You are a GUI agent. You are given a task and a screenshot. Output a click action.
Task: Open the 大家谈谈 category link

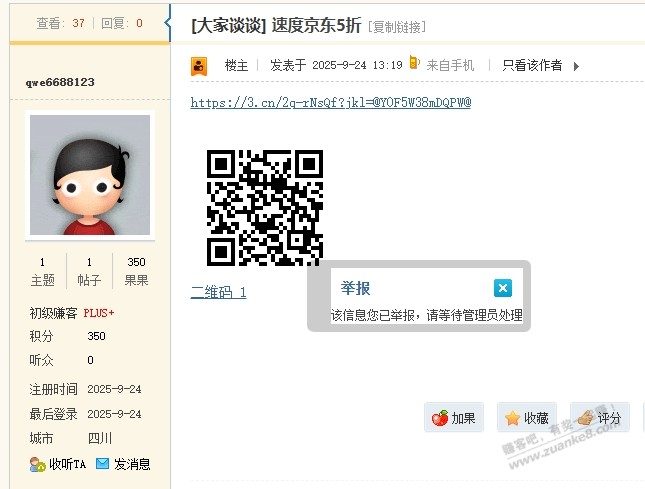(228, 25)
